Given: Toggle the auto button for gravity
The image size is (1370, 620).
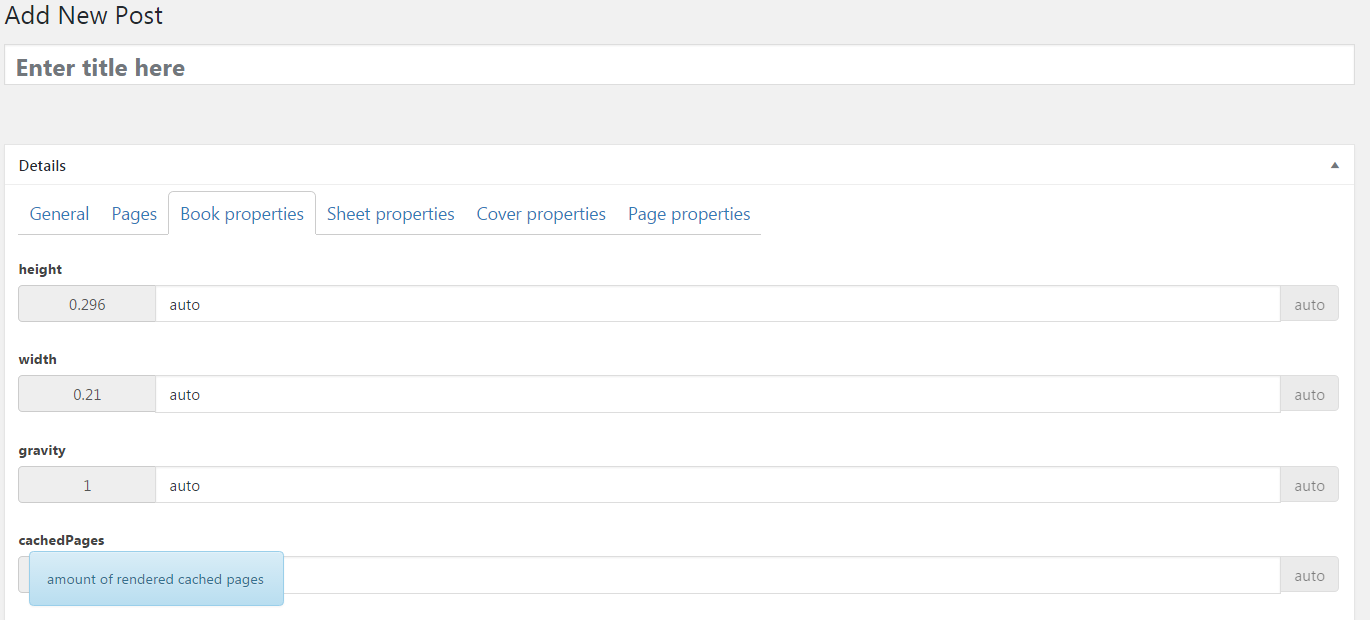Looking at the screenshot, I should 1309,485.
